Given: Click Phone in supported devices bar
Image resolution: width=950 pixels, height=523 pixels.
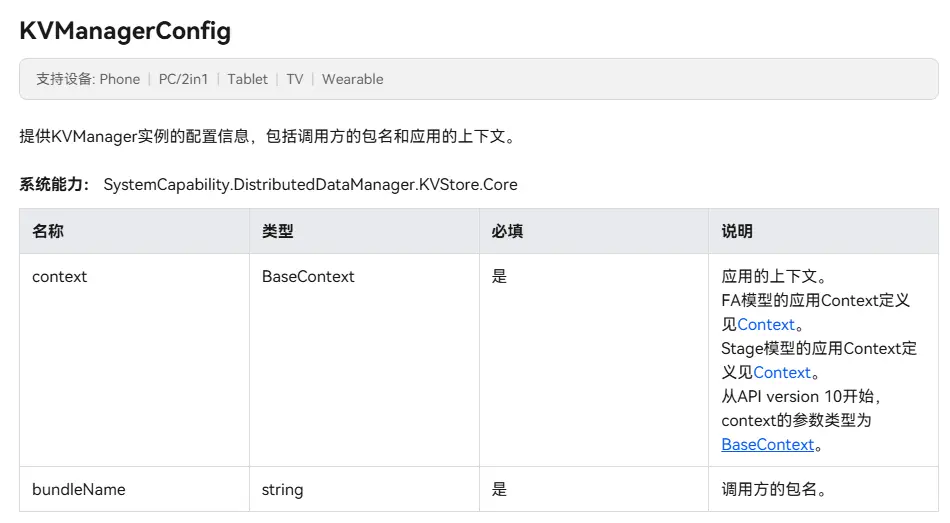Looking at the screenshot, I should coord(120,79).
